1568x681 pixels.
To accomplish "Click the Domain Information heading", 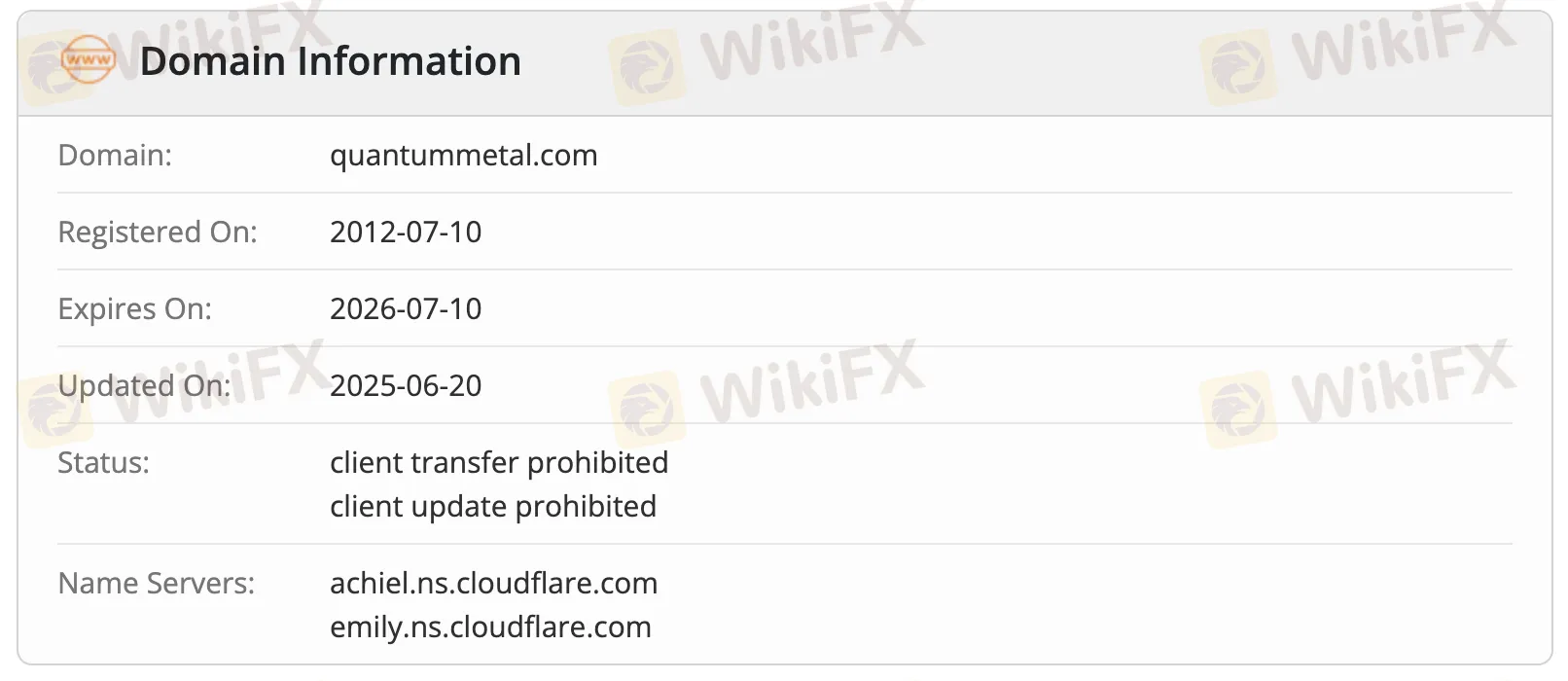I will pyautogui.click(x=331, y=61).
